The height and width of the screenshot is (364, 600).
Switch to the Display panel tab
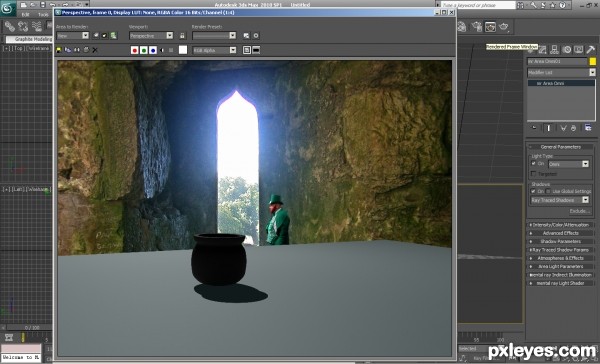coord(578,49)
